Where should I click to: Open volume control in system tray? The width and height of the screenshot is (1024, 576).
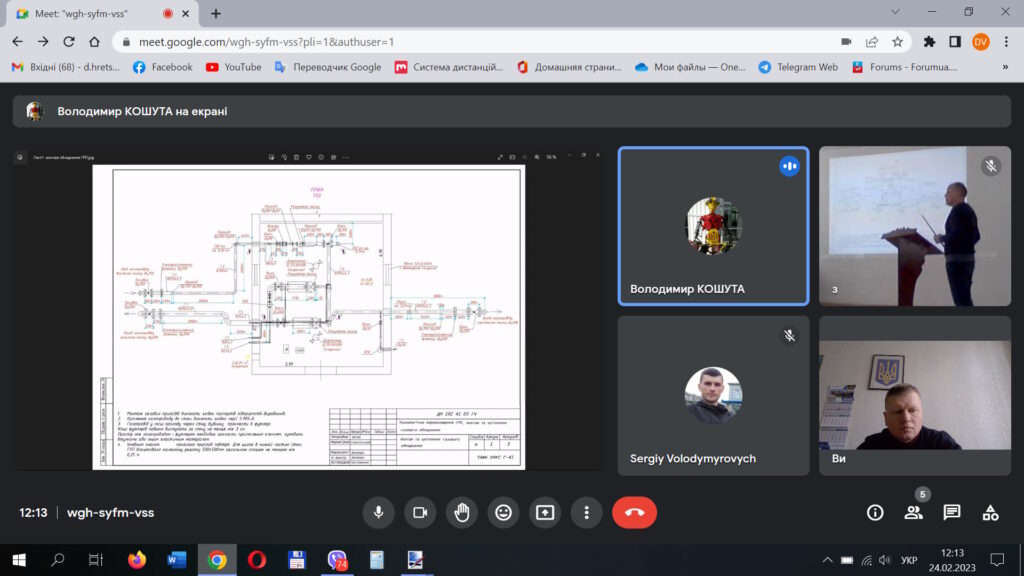(x=885, y=560)
